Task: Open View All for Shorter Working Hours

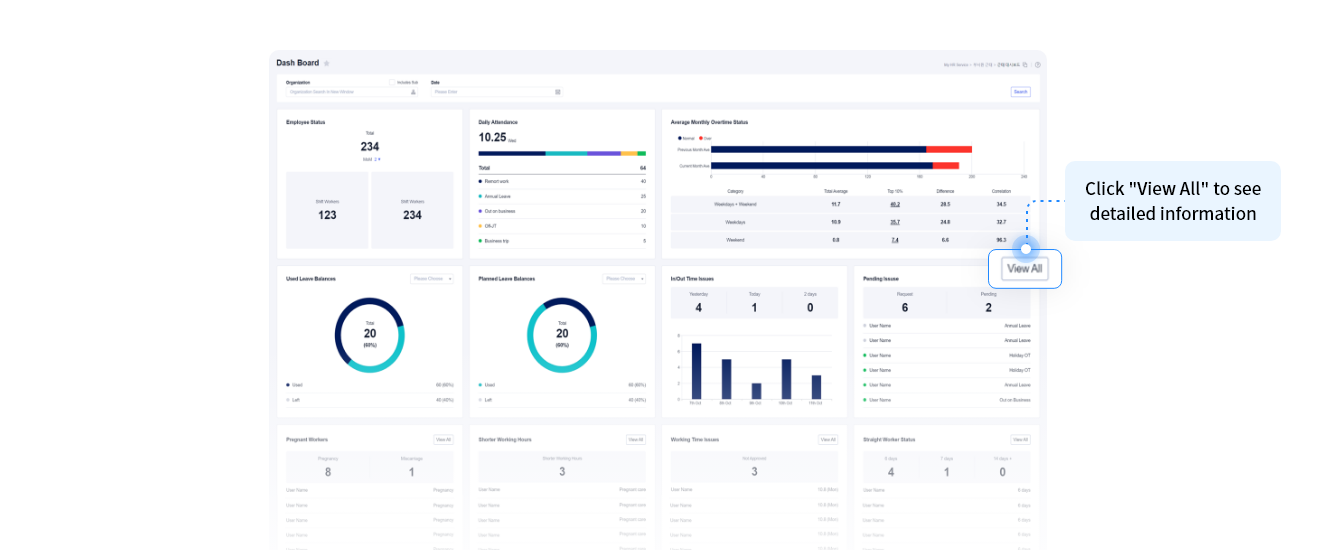Action: coord(635,440)
